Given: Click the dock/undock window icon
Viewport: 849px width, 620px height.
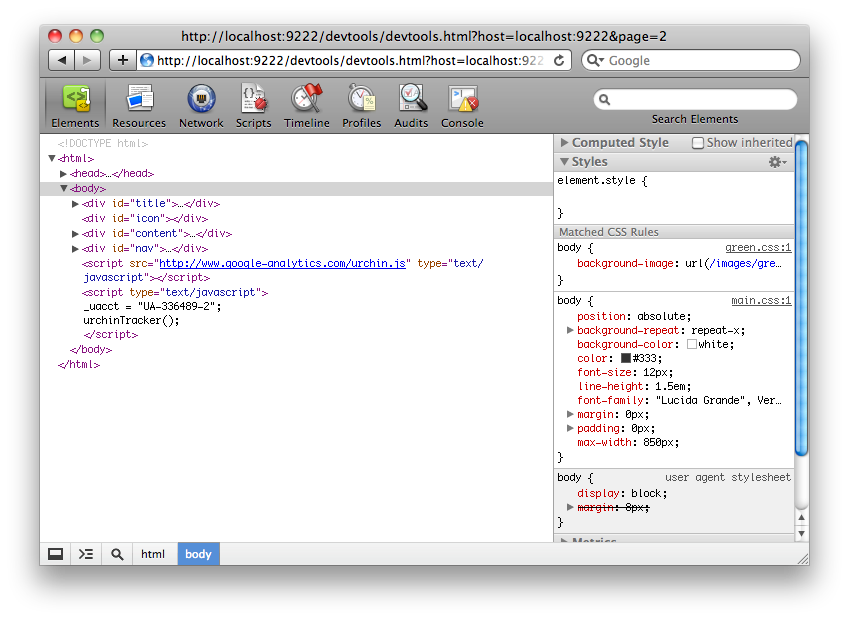Looking at the screenshot, I should [x=56, y=554].
